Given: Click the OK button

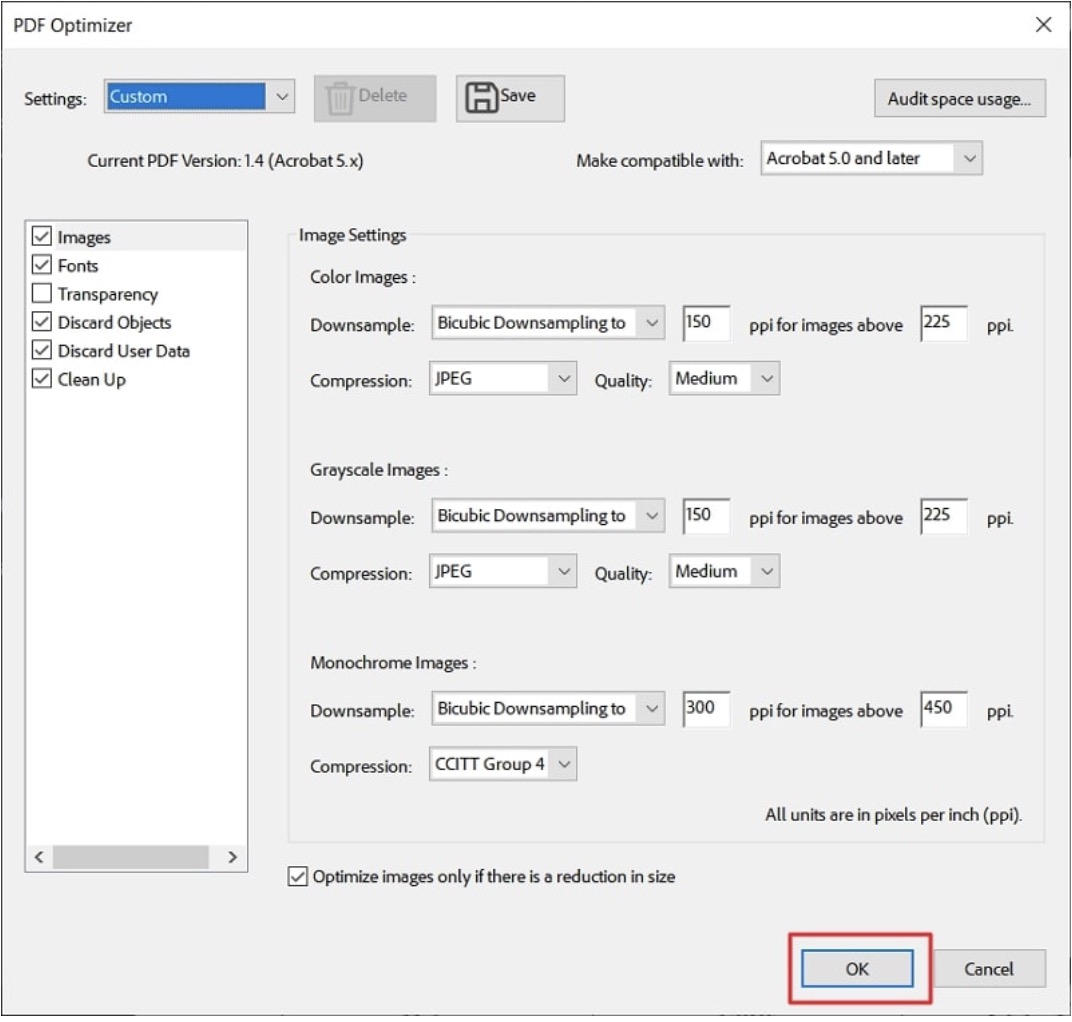Looking at the screenshot, I should coord(857,969).
